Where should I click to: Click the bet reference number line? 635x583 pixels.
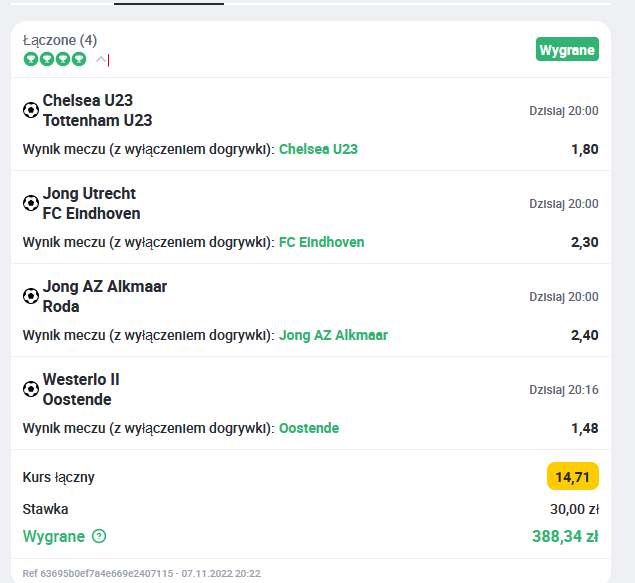tap(142, 573)
